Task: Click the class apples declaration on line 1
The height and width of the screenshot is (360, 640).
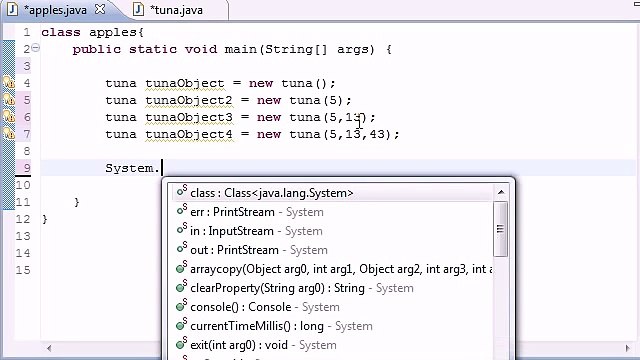Action: pyautogui.click(x=93, y=32)
